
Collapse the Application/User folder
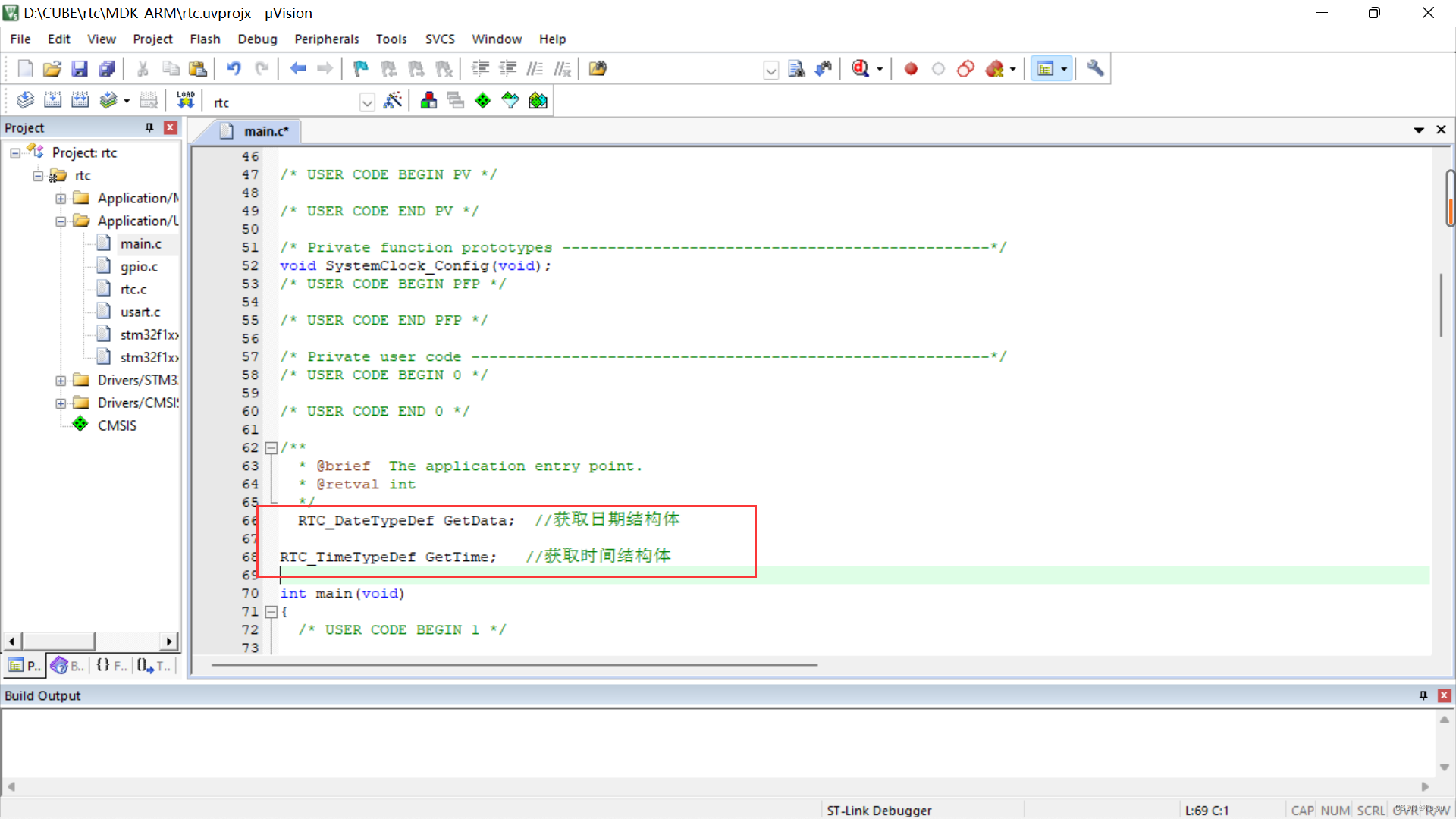[61, 221]
